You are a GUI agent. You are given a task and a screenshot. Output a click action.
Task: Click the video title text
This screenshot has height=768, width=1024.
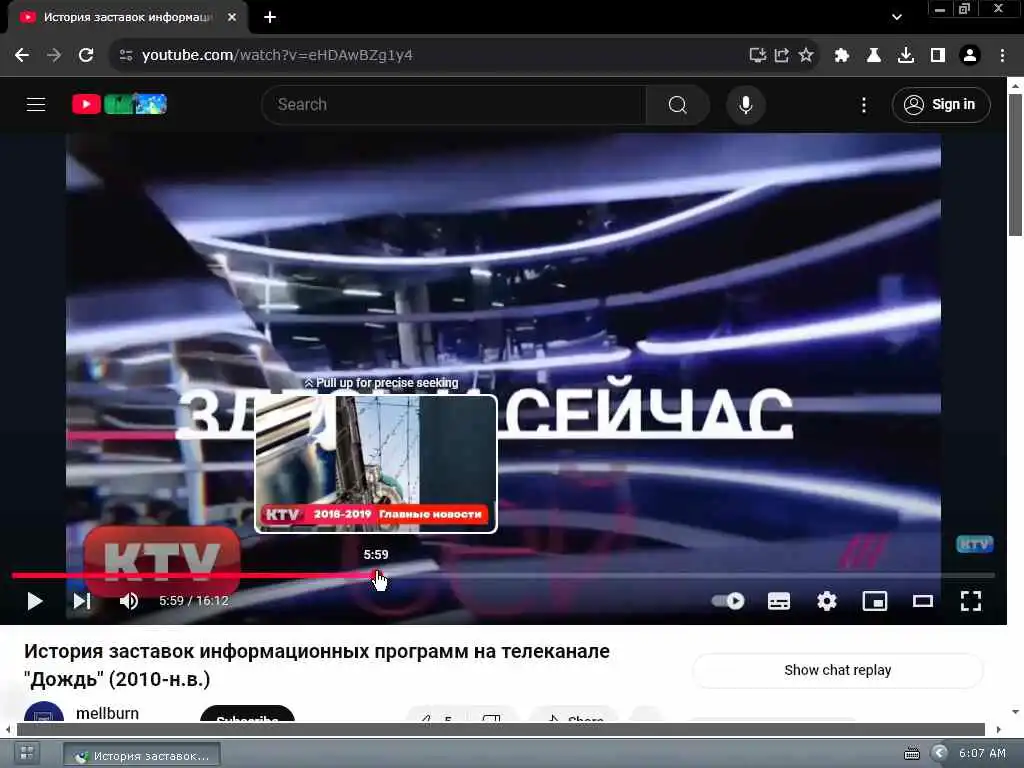[x=317, y=665]
